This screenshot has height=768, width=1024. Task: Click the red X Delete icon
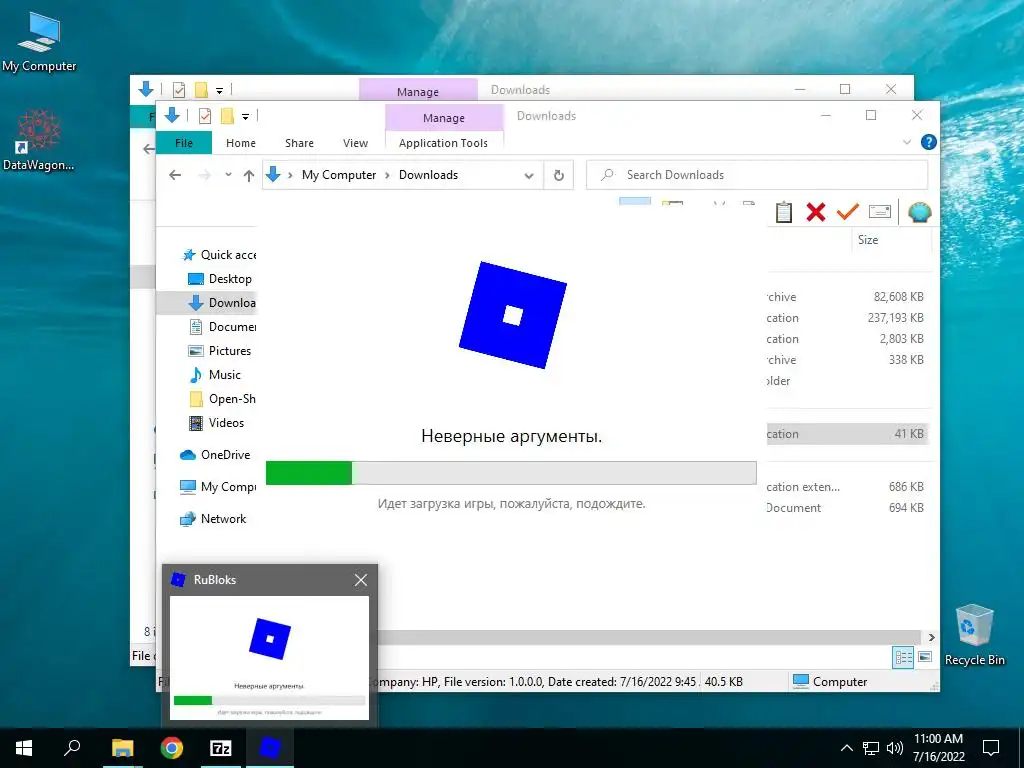tap(816, 212)
